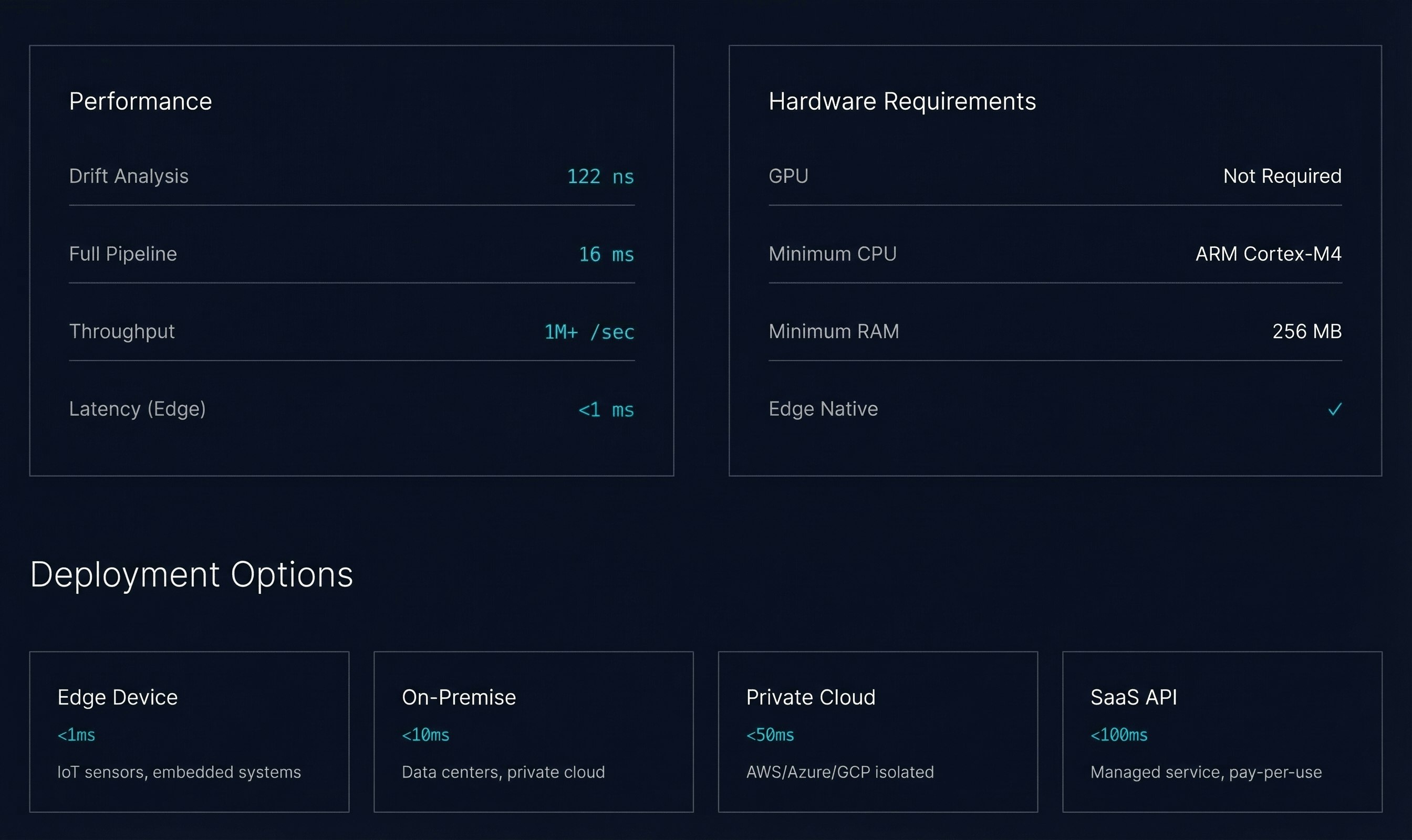
Task: Click the Edge Native checkmark icon
Action: [1334, 408]
